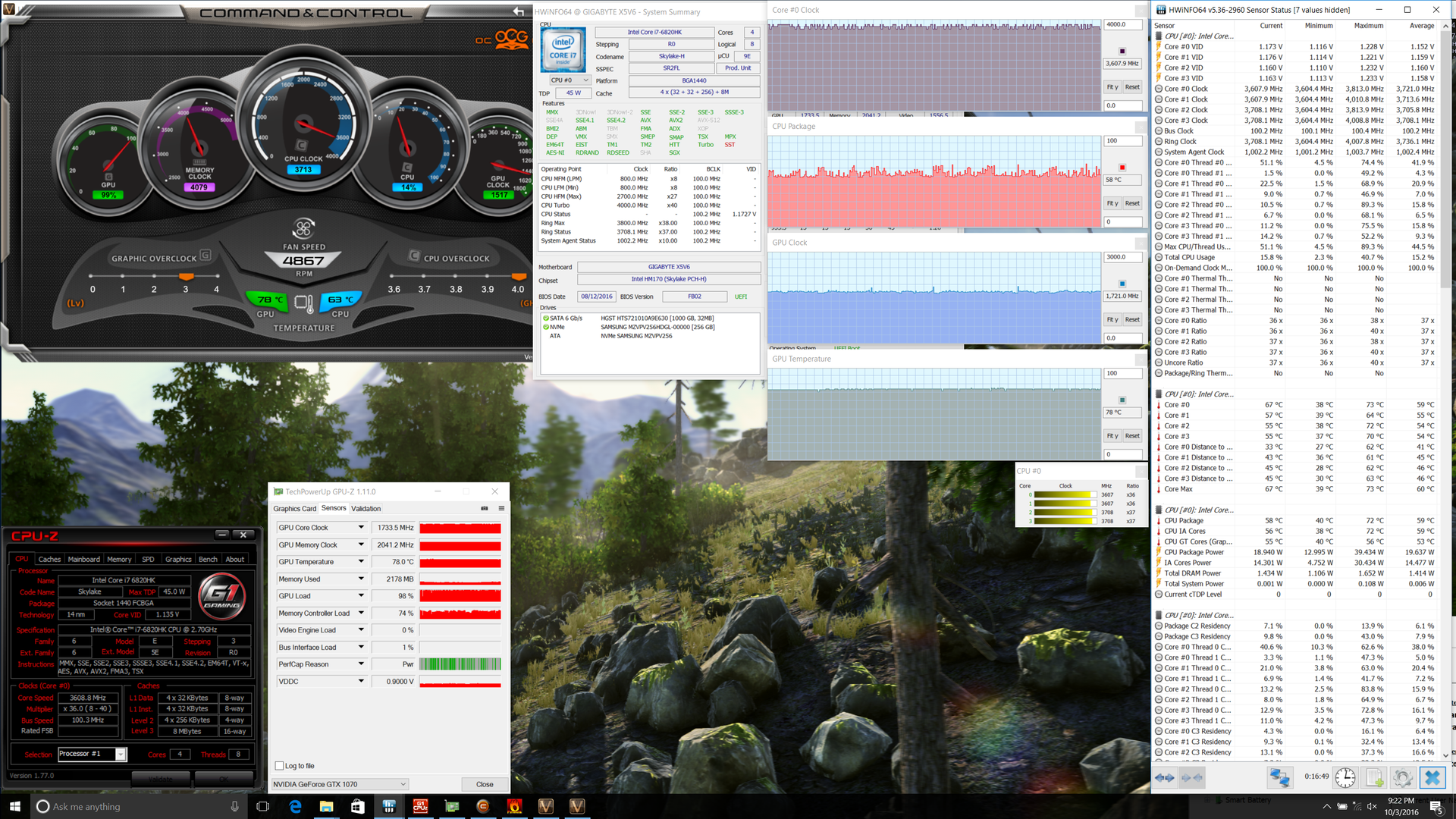Open the NVIDIA GeForce GTX 1070 device dropdown
The width and height of the screenshot is (1456, 819).
(x=340, y=784)
